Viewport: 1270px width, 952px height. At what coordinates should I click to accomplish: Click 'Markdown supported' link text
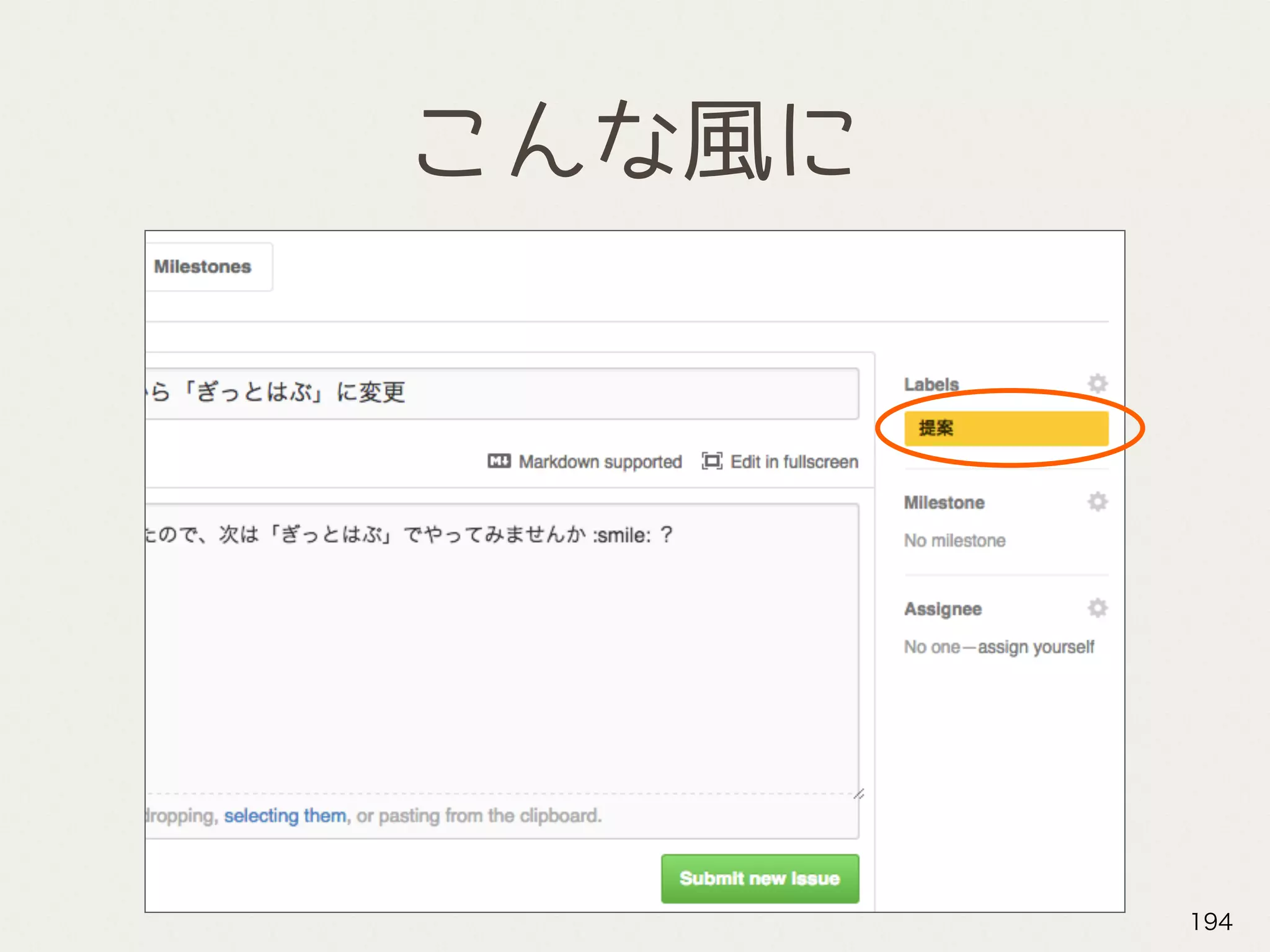[x=600, y=462]
